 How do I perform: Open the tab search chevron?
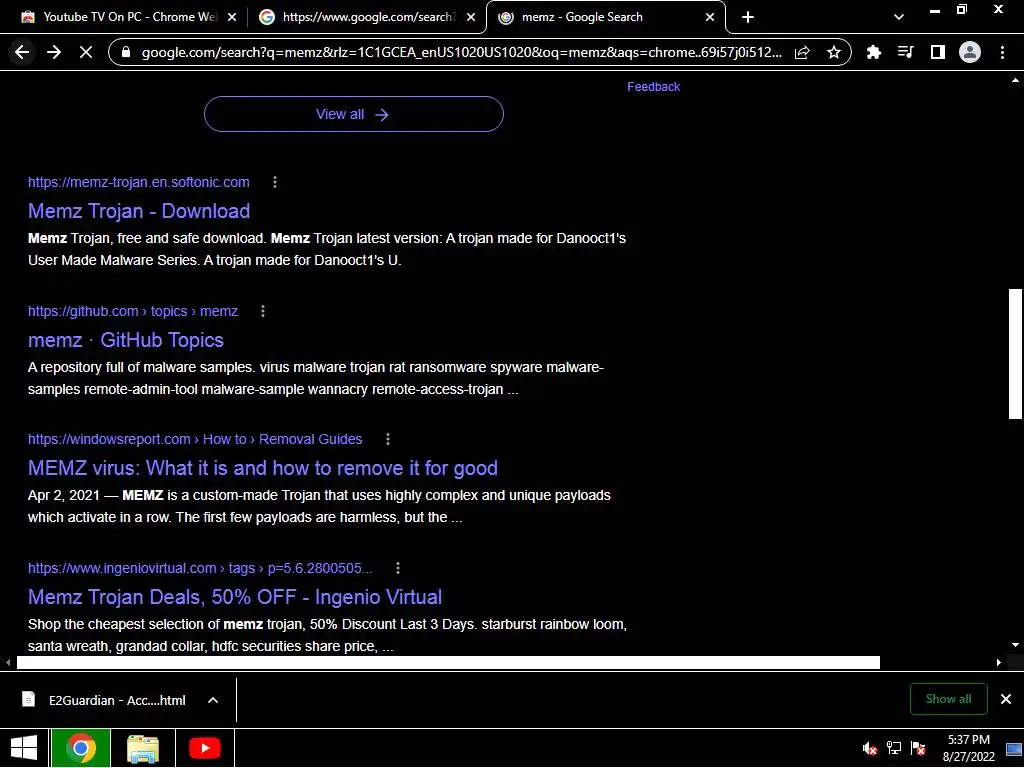(899, 17)
